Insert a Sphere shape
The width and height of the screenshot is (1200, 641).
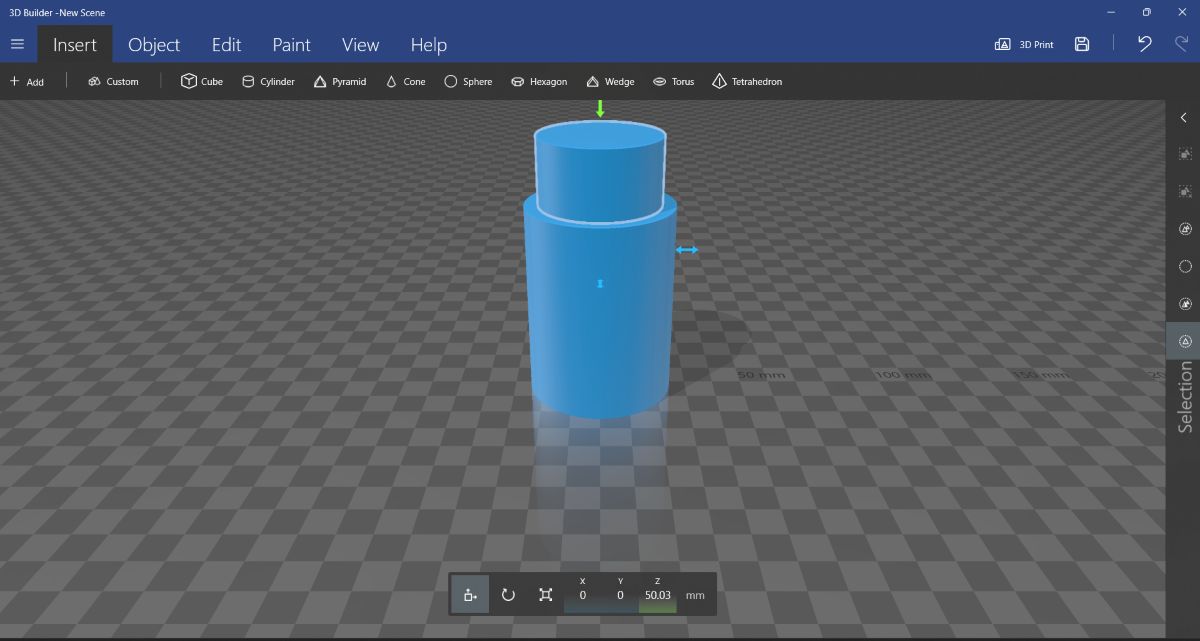point(468,81)
